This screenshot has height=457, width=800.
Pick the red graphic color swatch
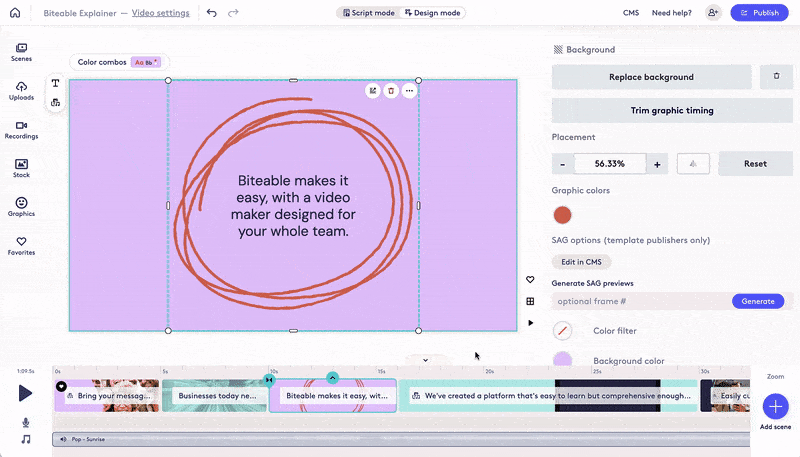[x=562, y=215]
